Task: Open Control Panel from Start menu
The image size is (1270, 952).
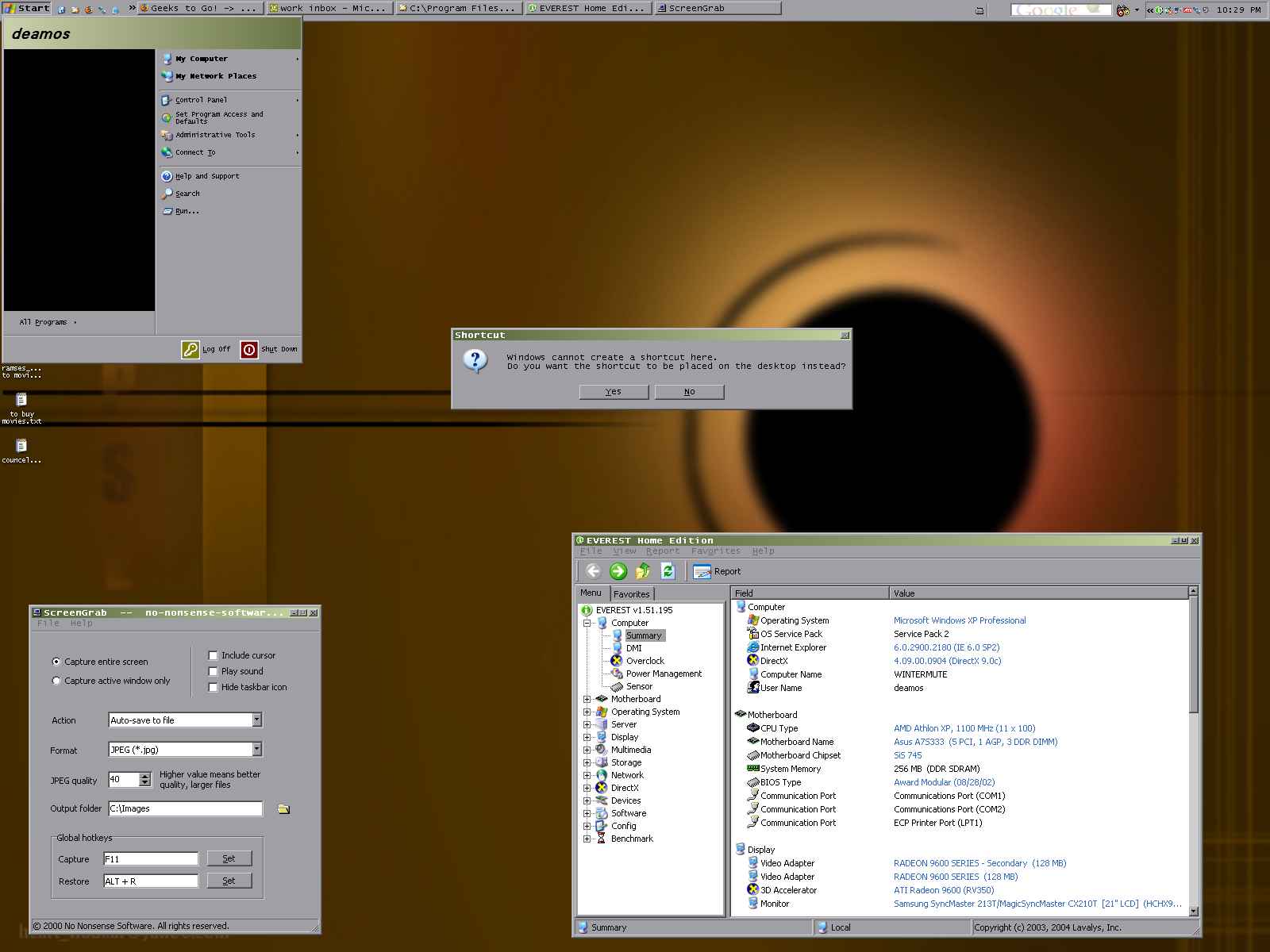Action: click(x=201, y=100)
